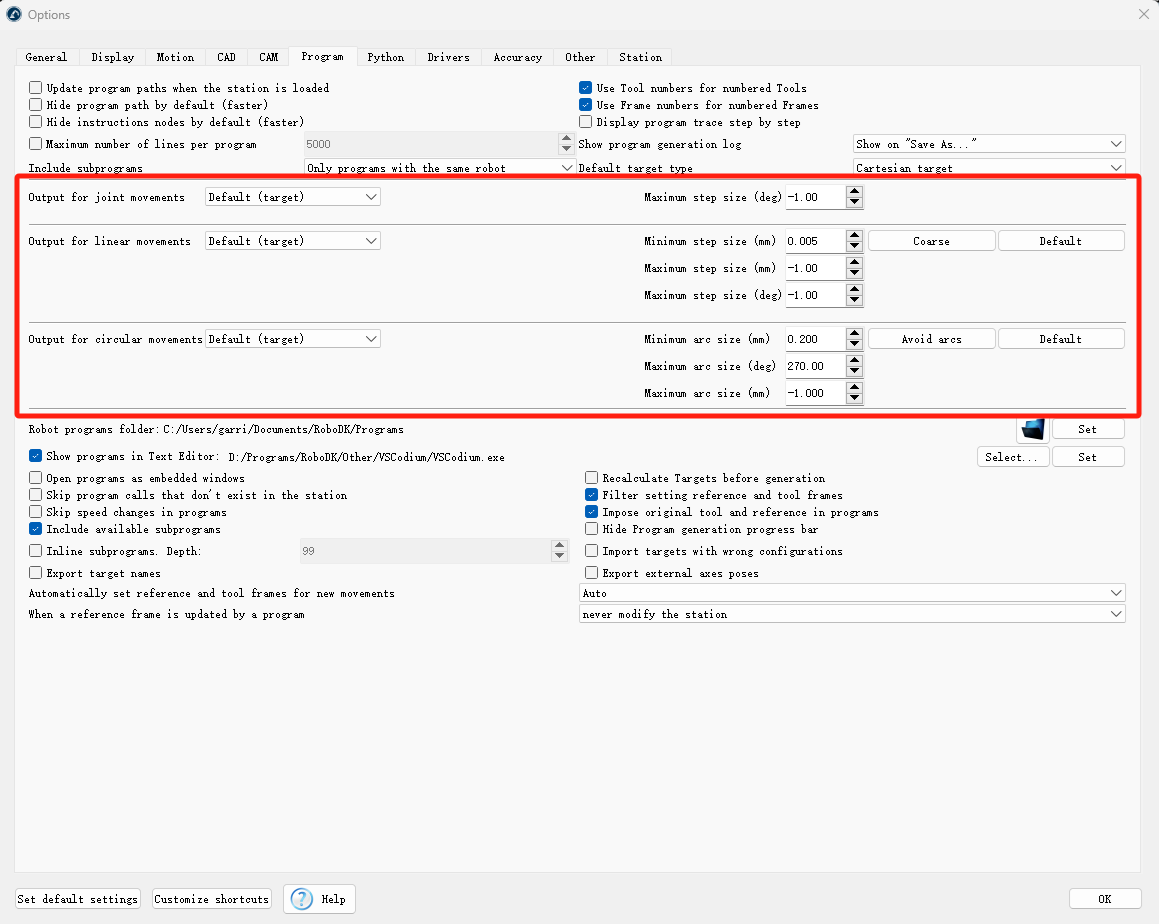
Task: Increase Minimum step size (mm) with up arrow
Action: click(x=854, y=236)
